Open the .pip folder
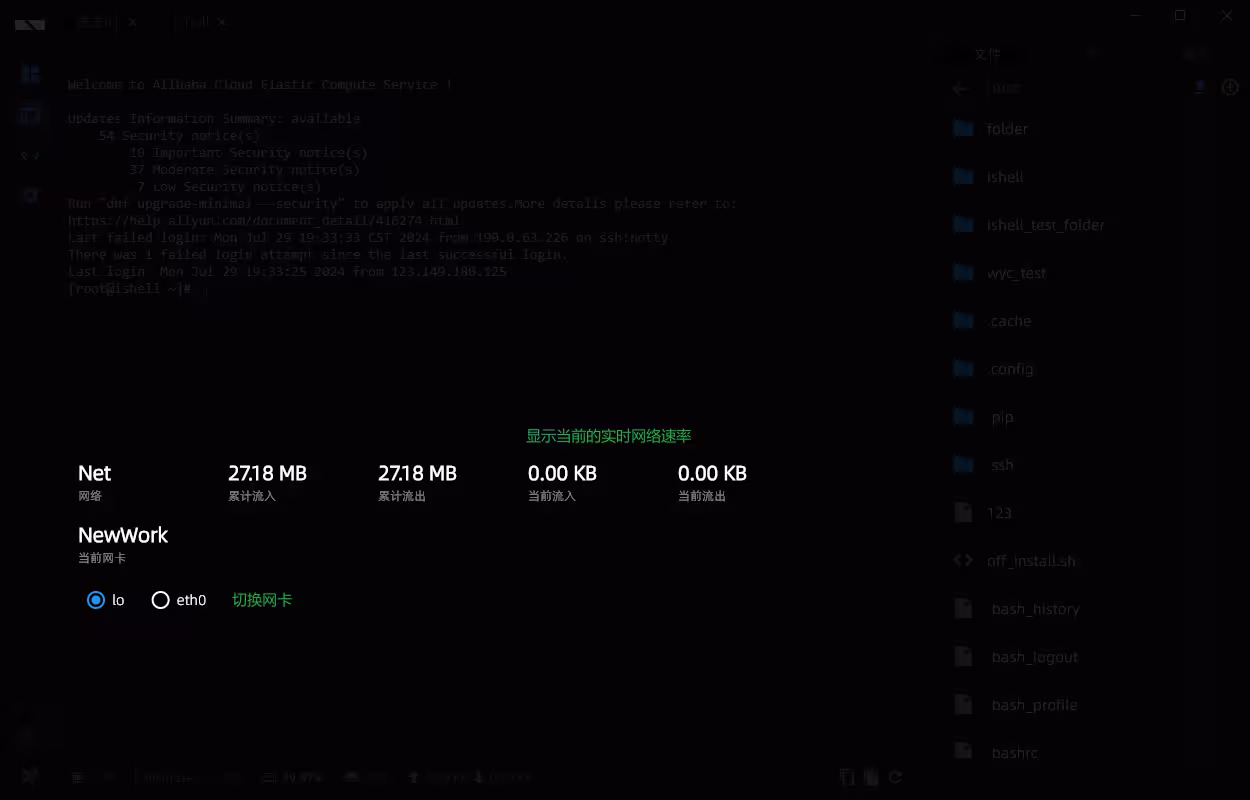Screen dimensions: 1250x800 pyautogui.click(x=1000, y=417)
